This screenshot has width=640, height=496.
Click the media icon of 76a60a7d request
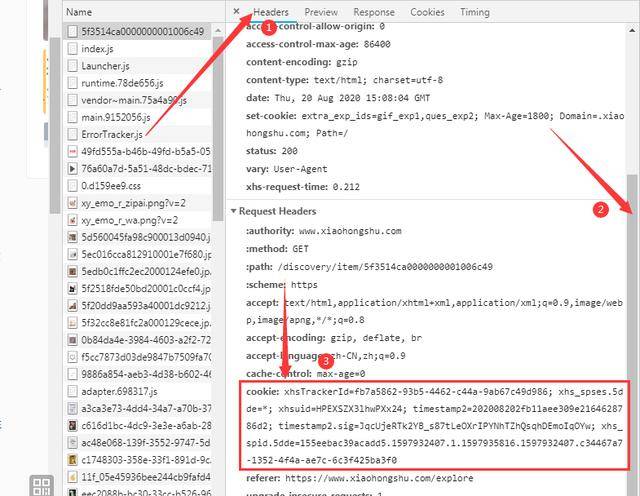pyautogui.click(x=72, y=169)
